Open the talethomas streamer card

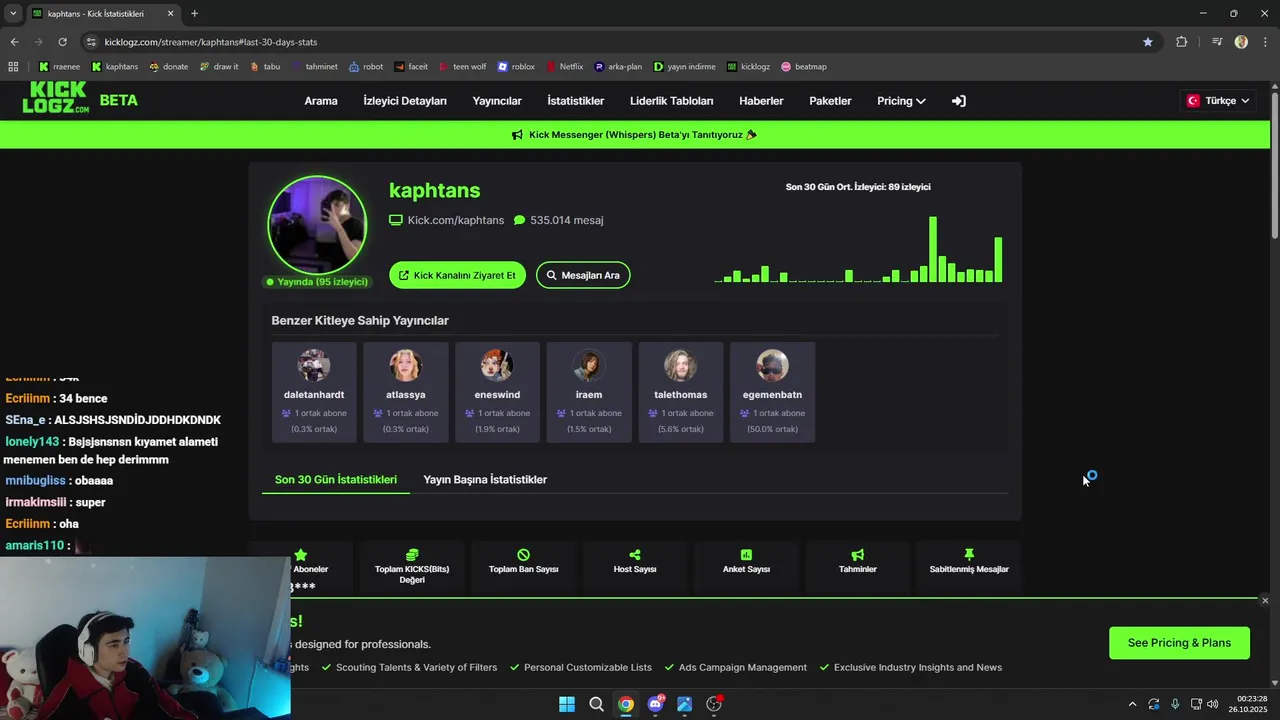coord(681,392)
